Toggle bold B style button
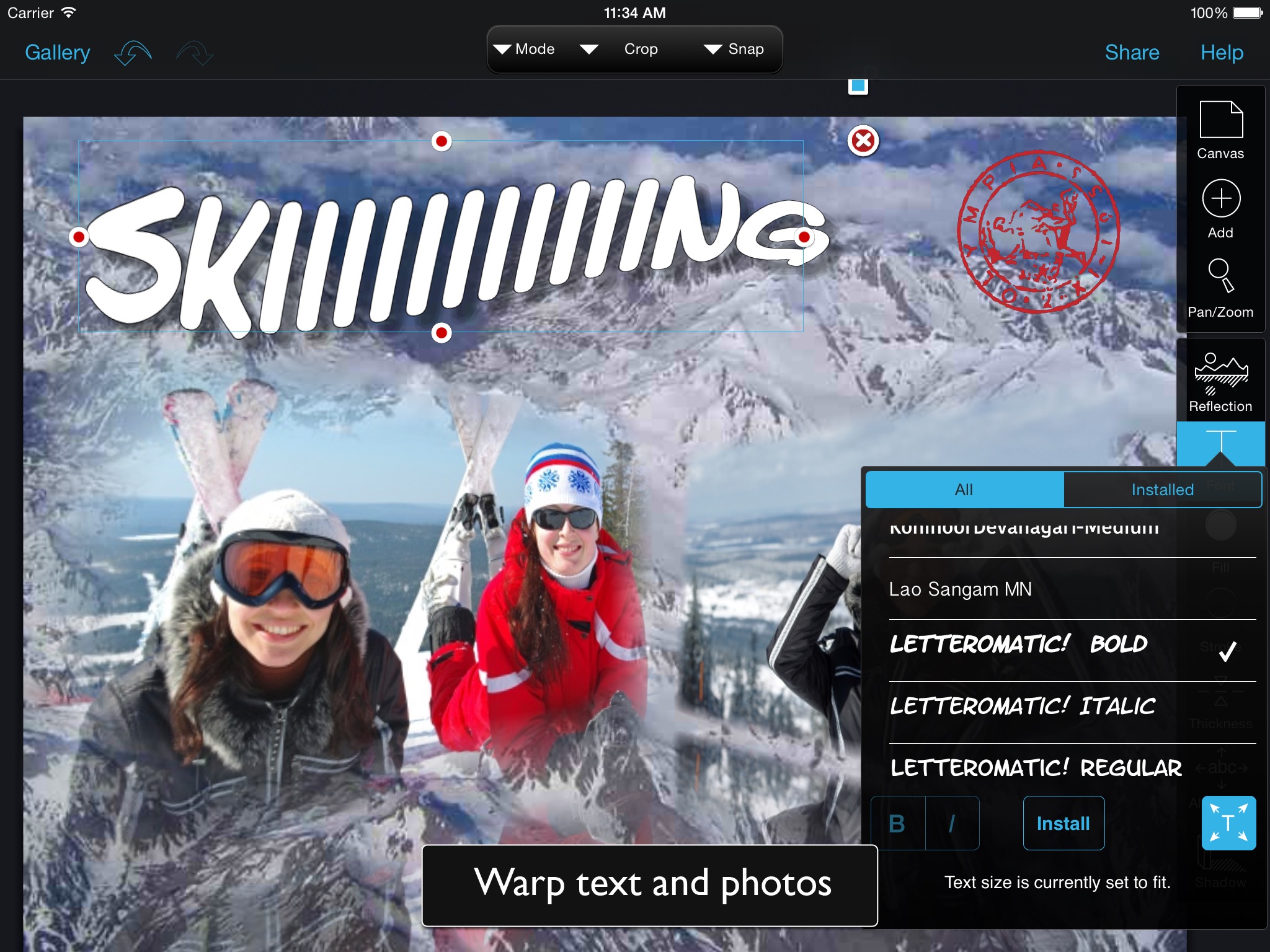 (x=897, y=824)
